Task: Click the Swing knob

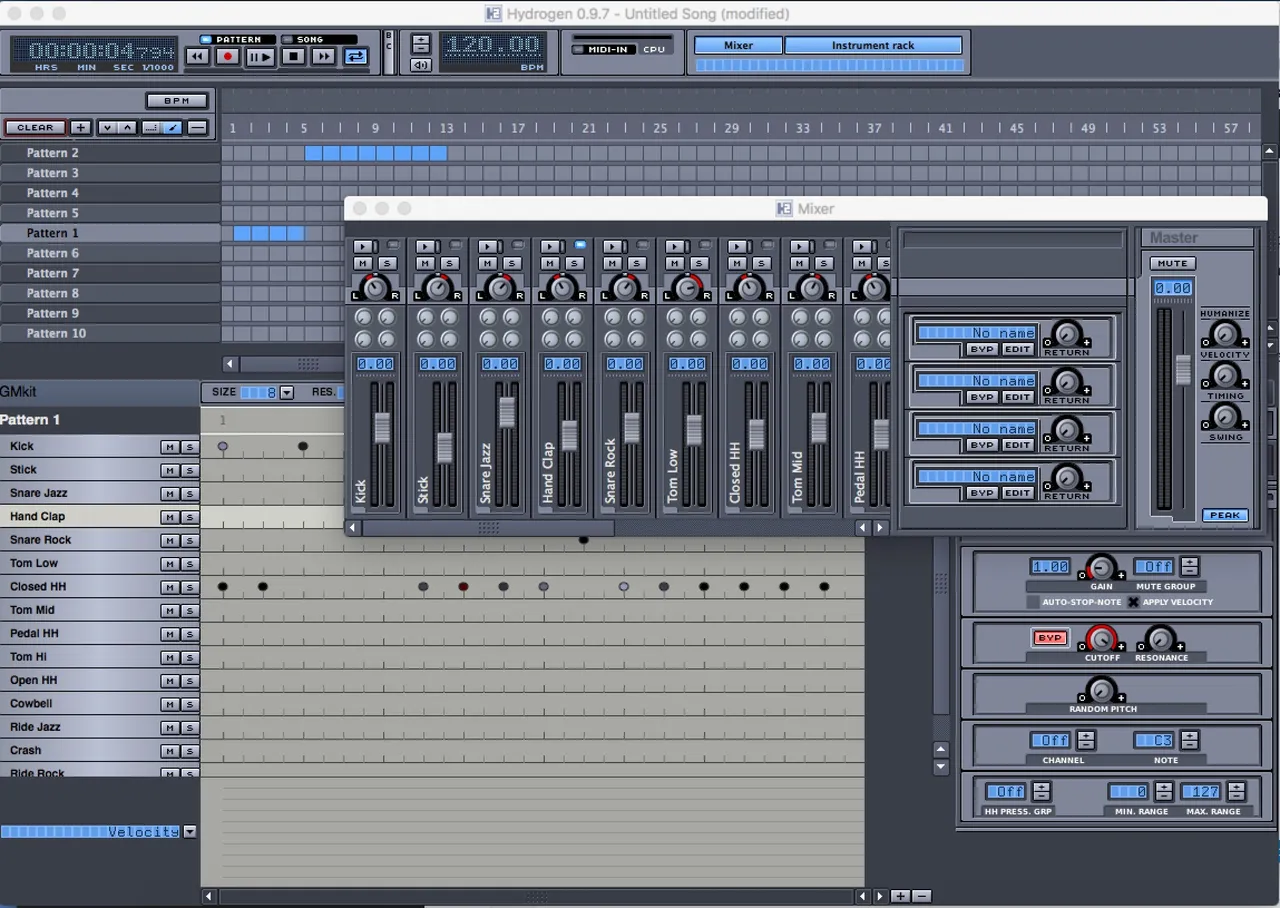Action: pos(1225,418)
